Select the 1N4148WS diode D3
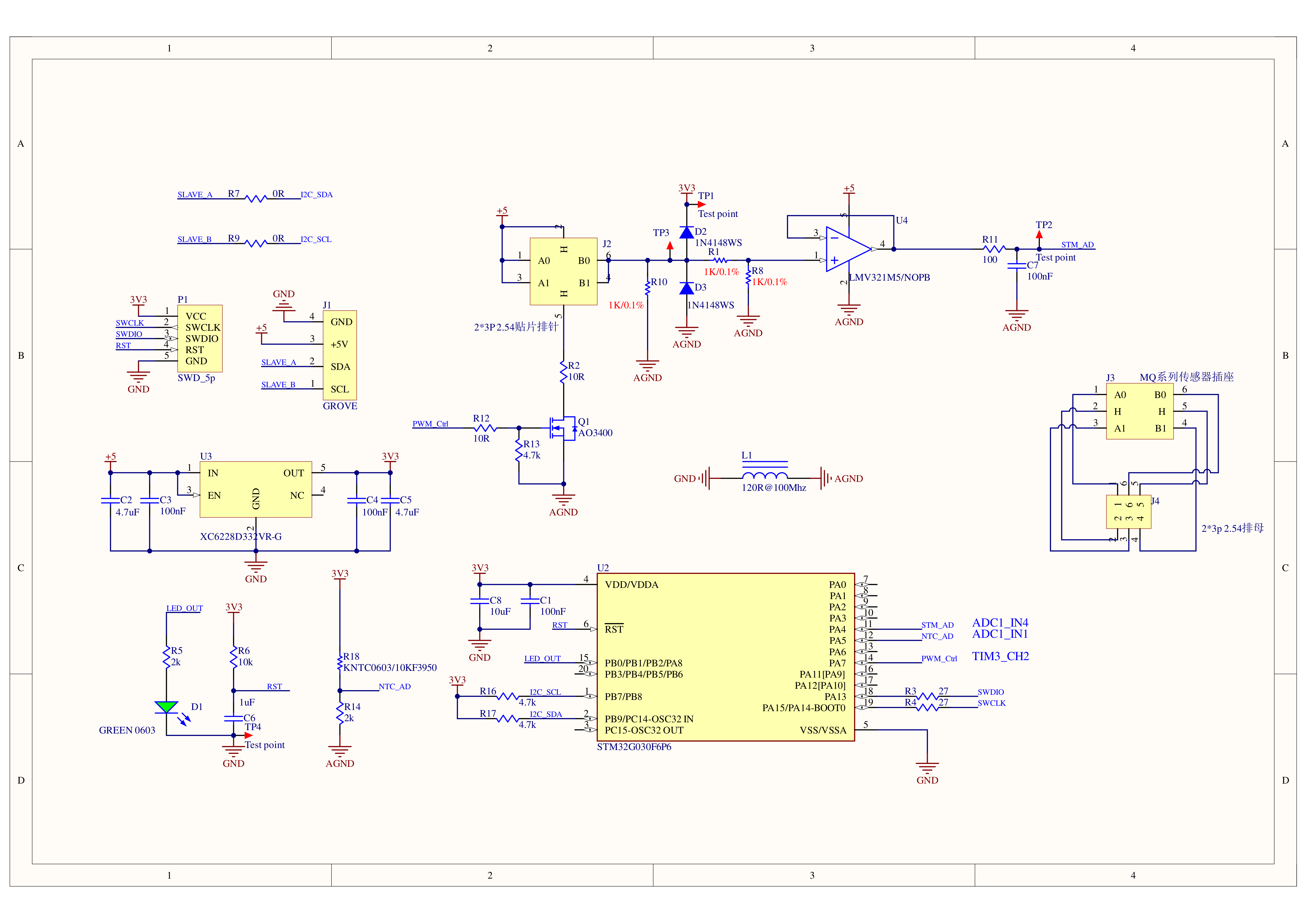Image resolution: width=1308 pixels, height=924 pixels. tap(686, 288)
